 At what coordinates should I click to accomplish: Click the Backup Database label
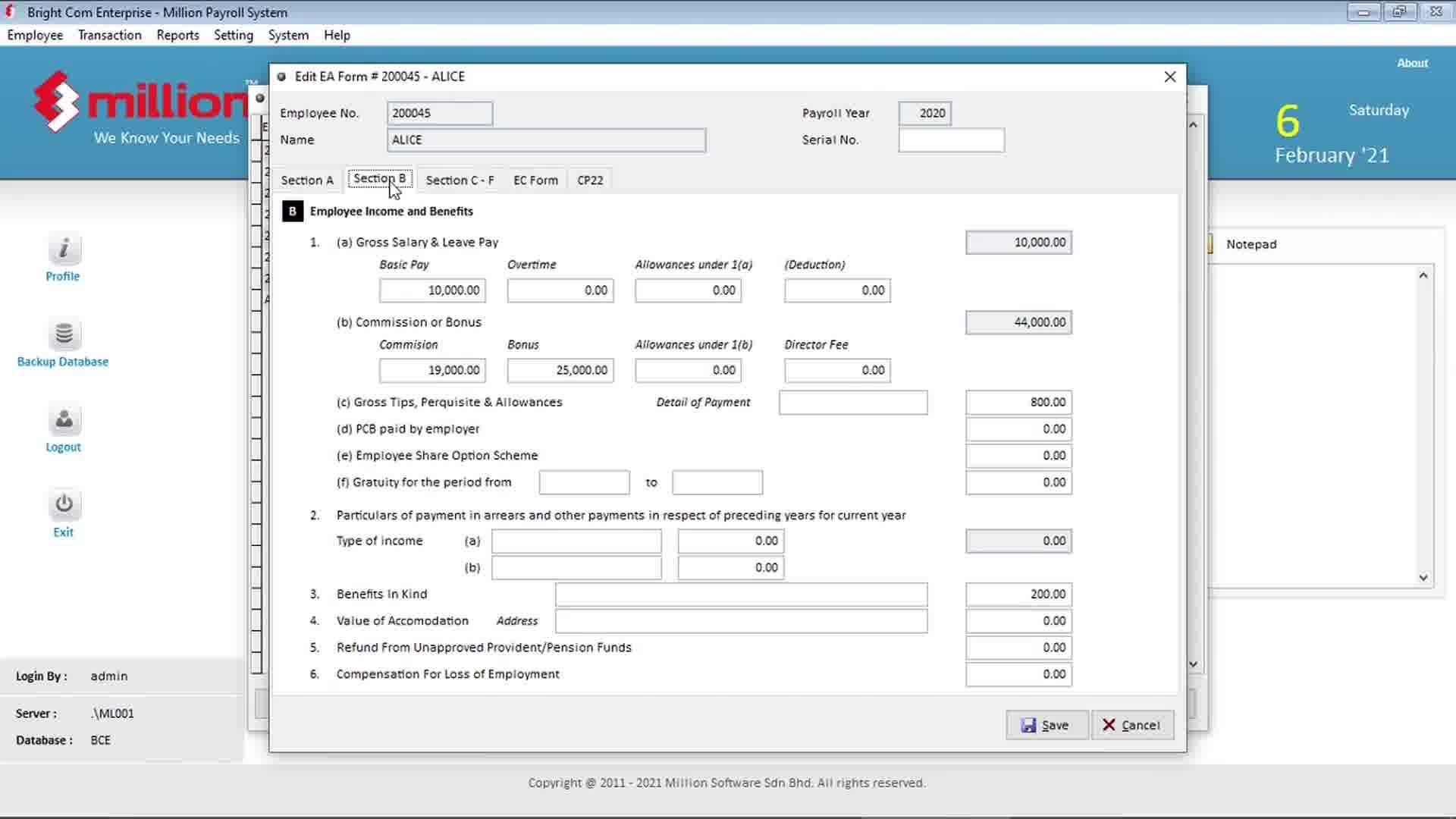(63, 362)
